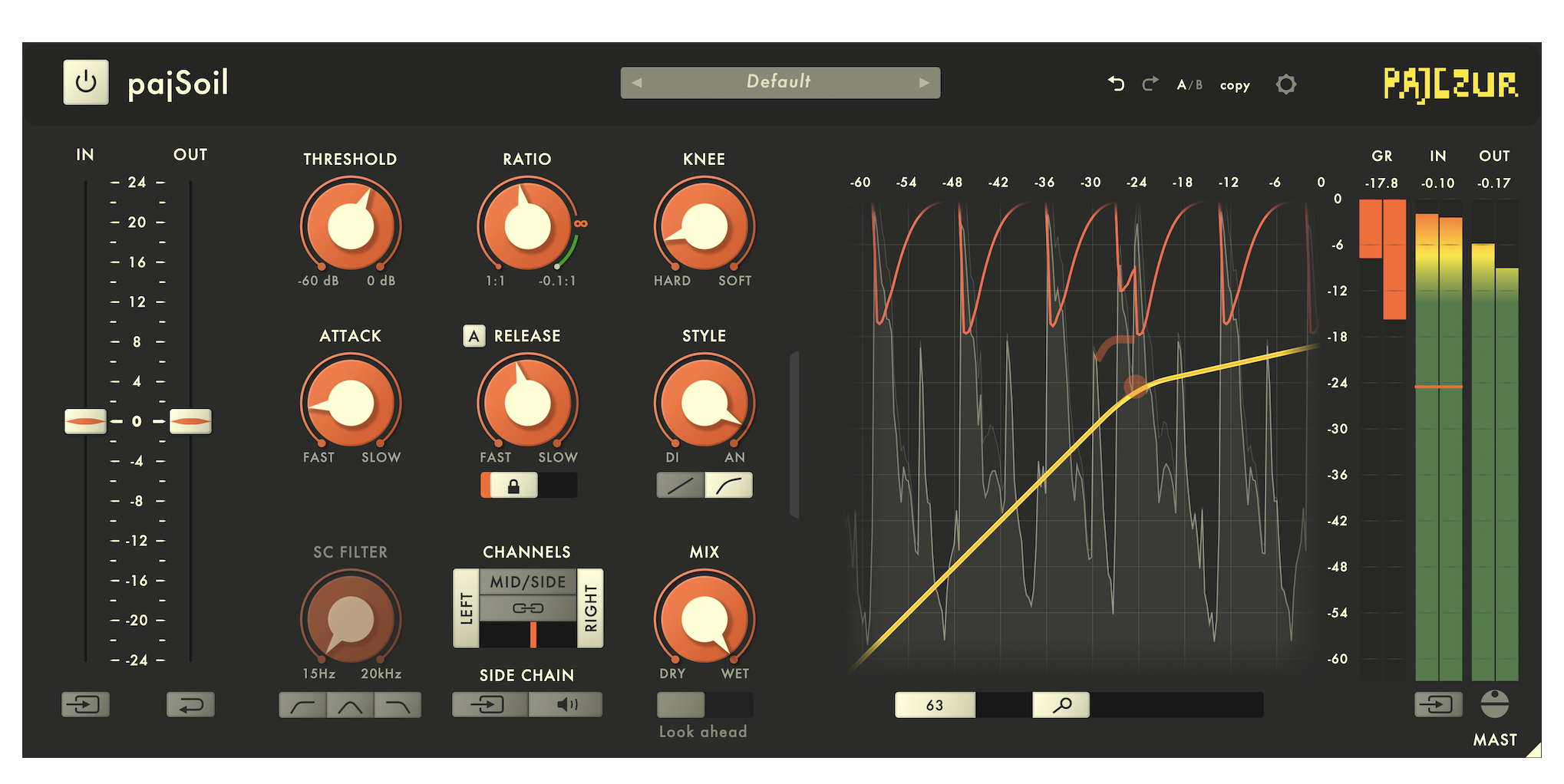Viewport: 1564px width, 784px height.
Task: Toggle side chain listen speaker icon
Action: [566, 704]
